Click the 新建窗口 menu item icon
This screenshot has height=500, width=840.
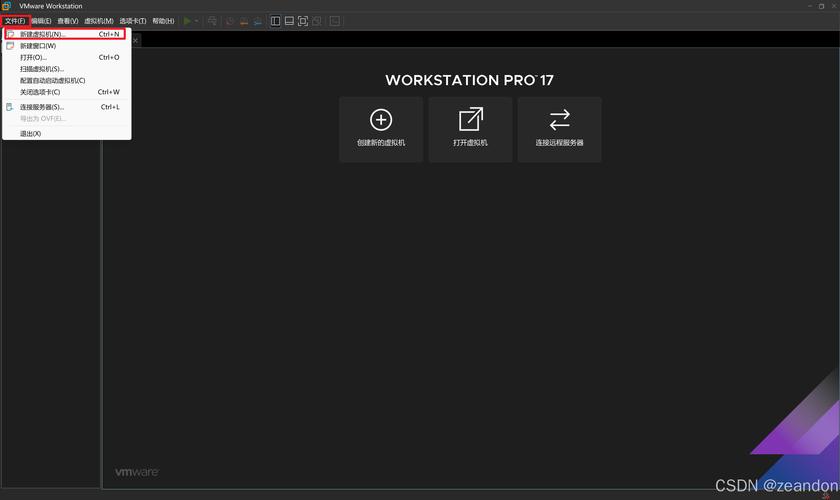point(10,46)
